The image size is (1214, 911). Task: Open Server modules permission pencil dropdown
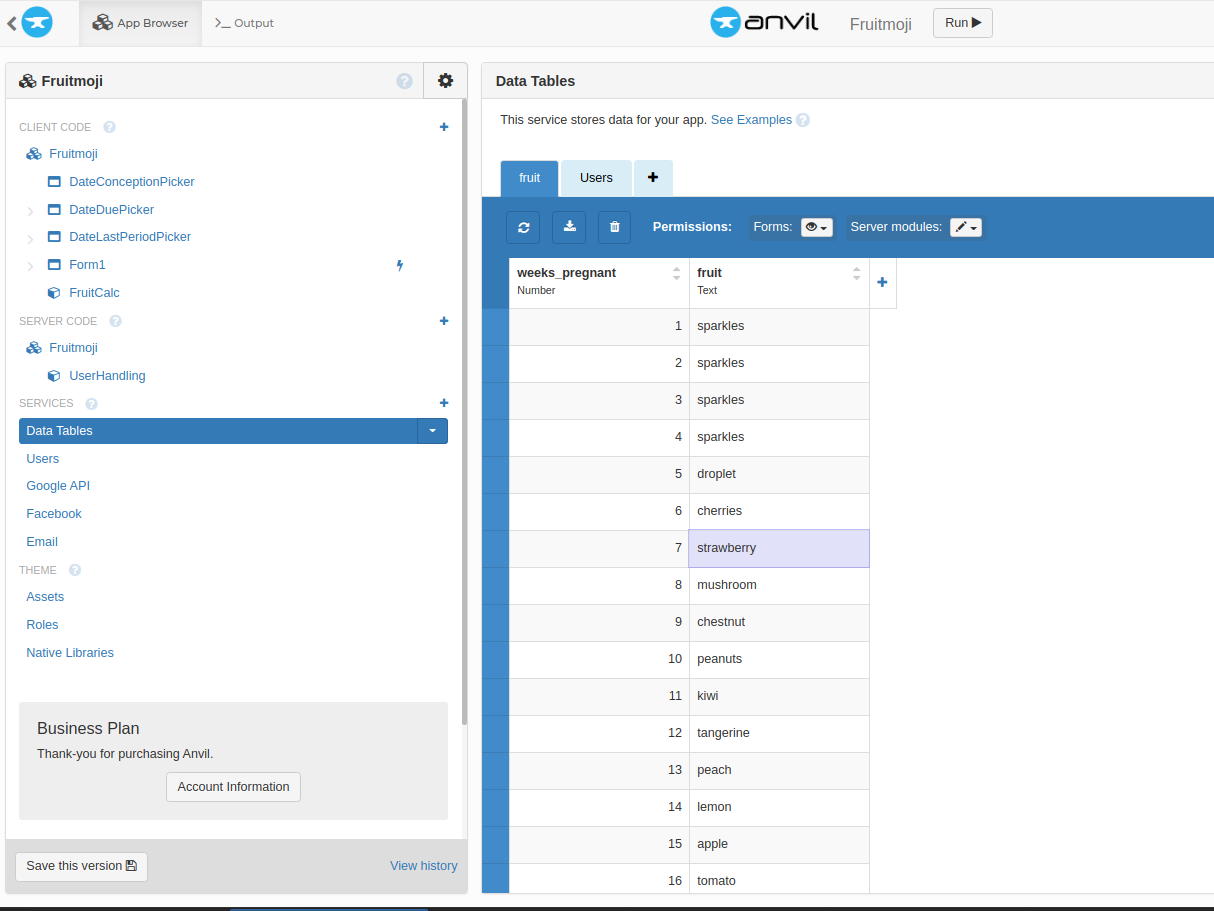coord(965,227)
